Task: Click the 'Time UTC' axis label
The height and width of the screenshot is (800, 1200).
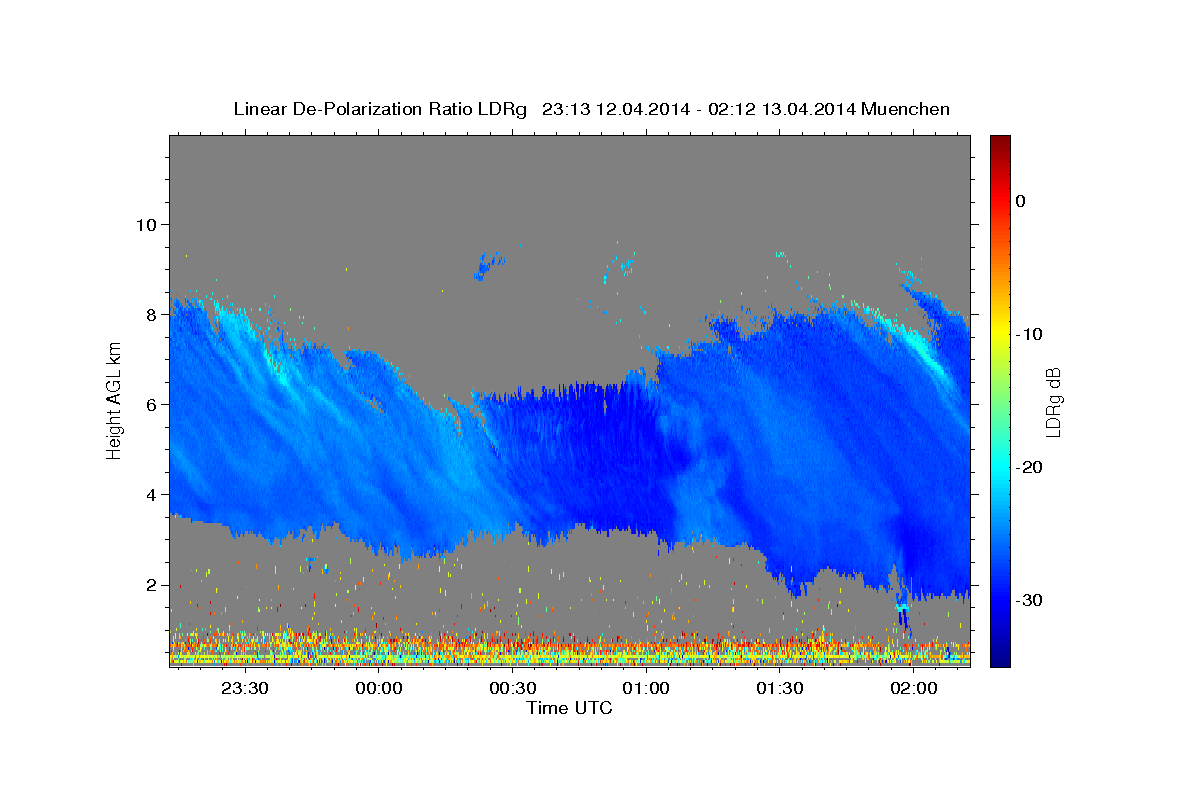Action: point(569,708)
